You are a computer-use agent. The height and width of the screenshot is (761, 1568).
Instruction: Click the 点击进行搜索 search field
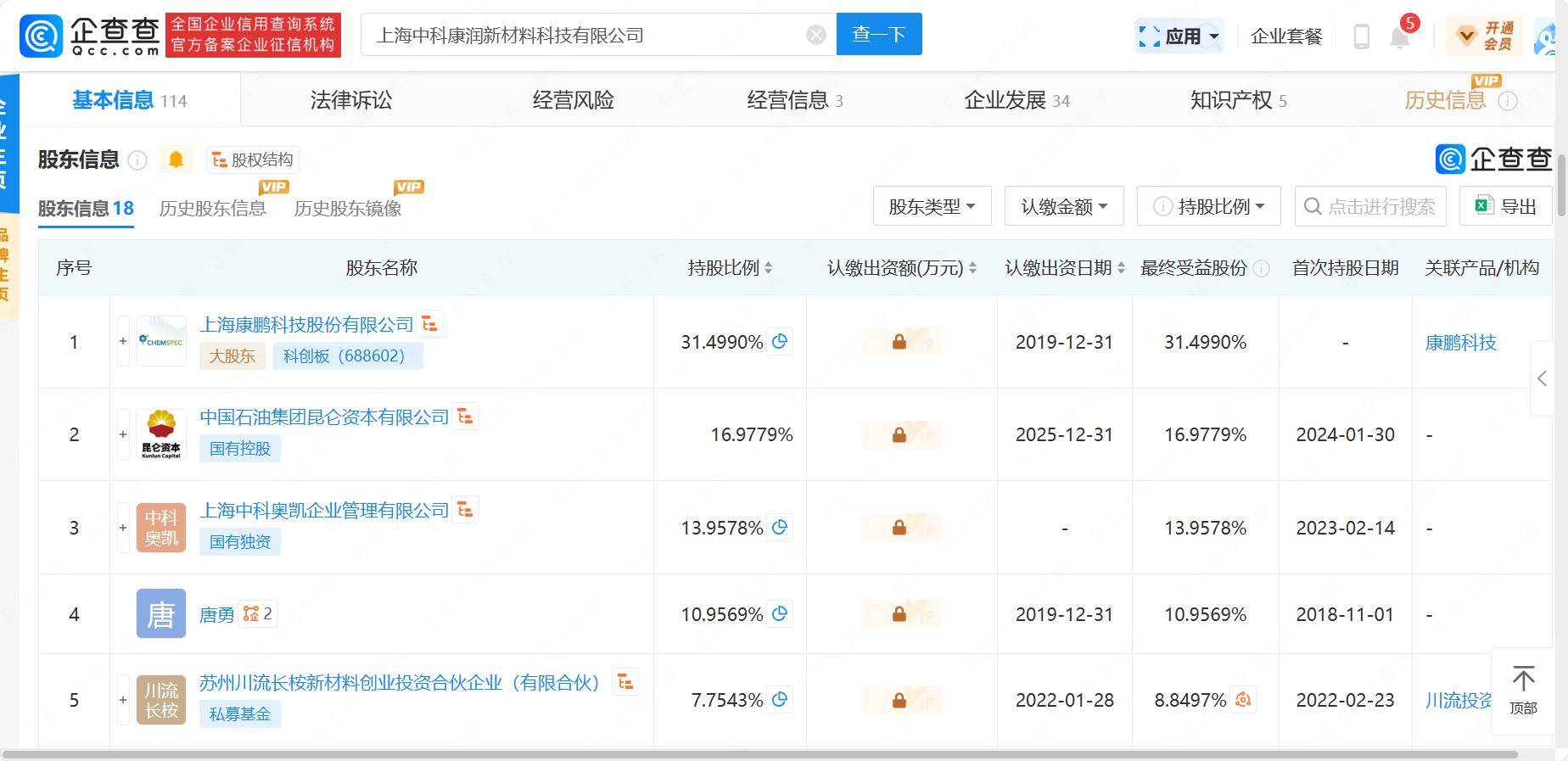[1370, 206]
